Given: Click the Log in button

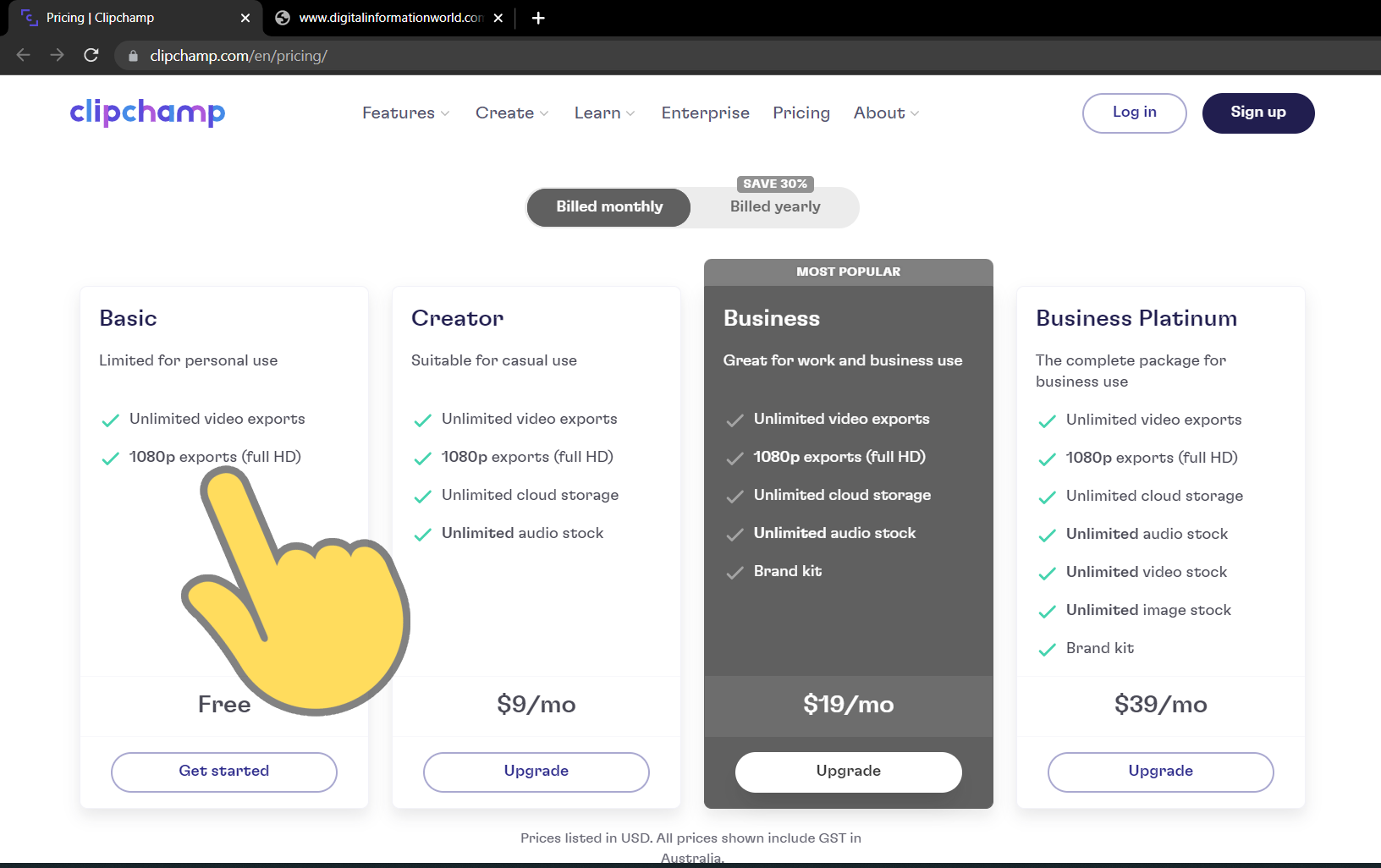Looking at the screenshot, I should coord(1135,113).
